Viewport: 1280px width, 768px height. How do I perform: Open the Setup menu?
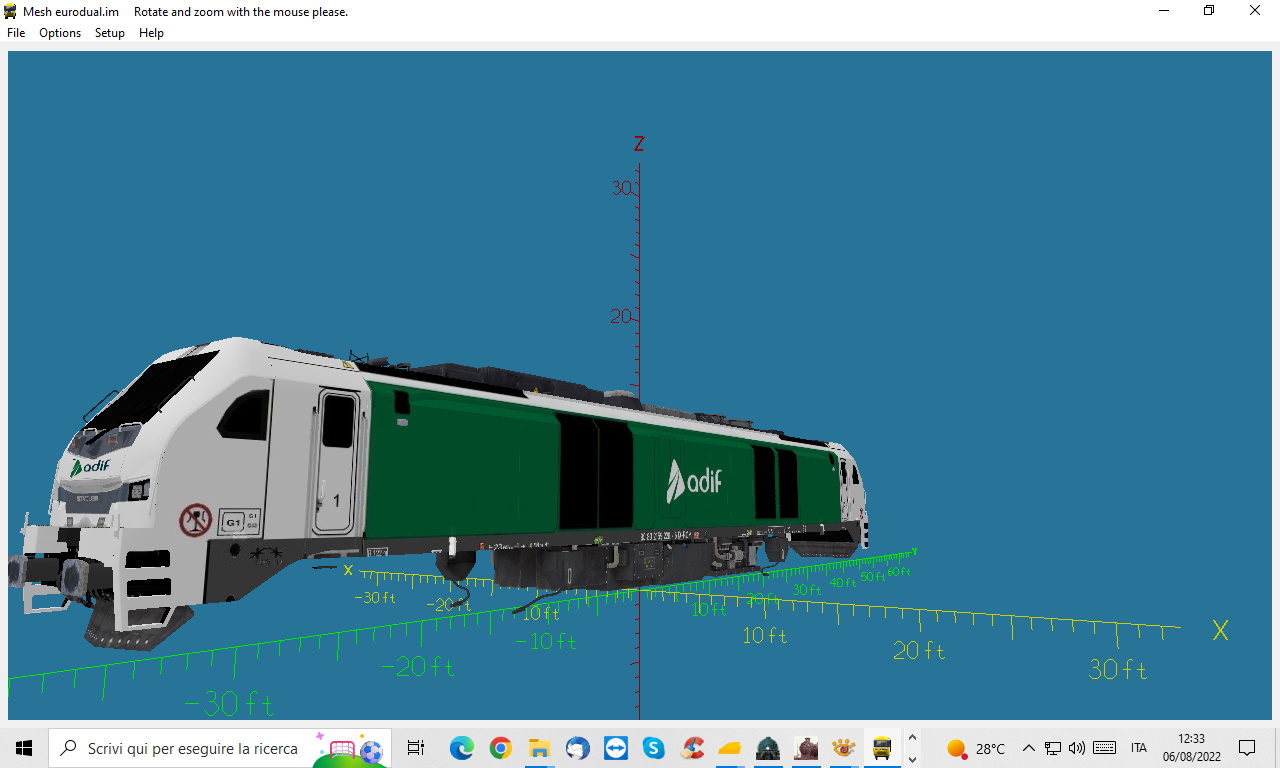pos(110,33)
